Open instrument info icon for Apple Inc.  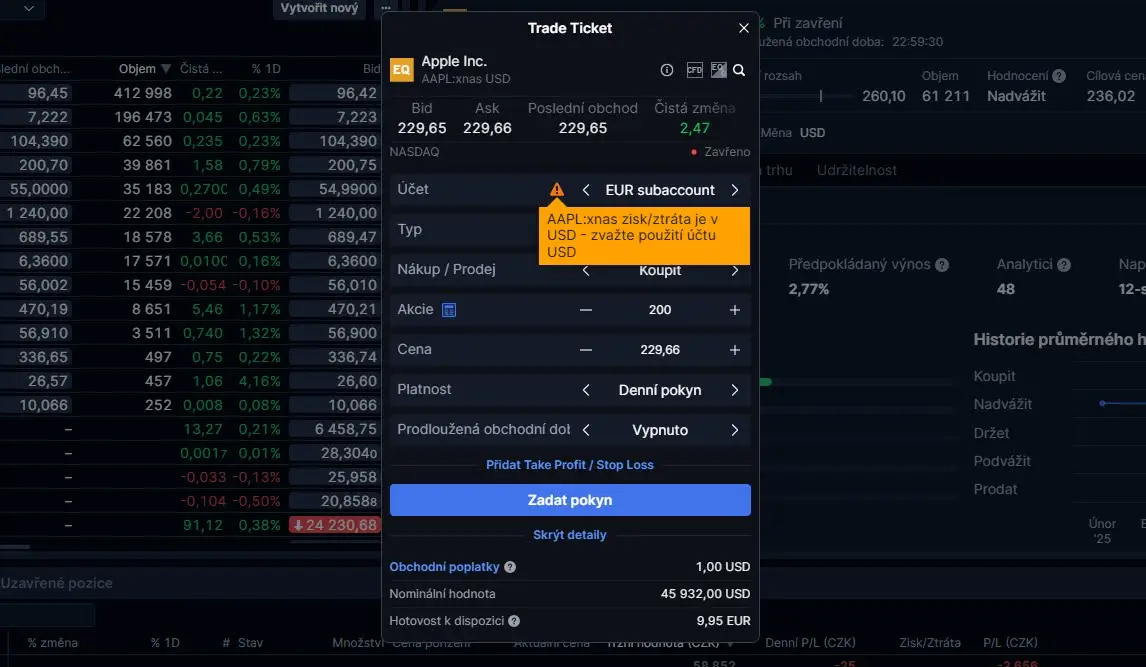coord(667,70)
